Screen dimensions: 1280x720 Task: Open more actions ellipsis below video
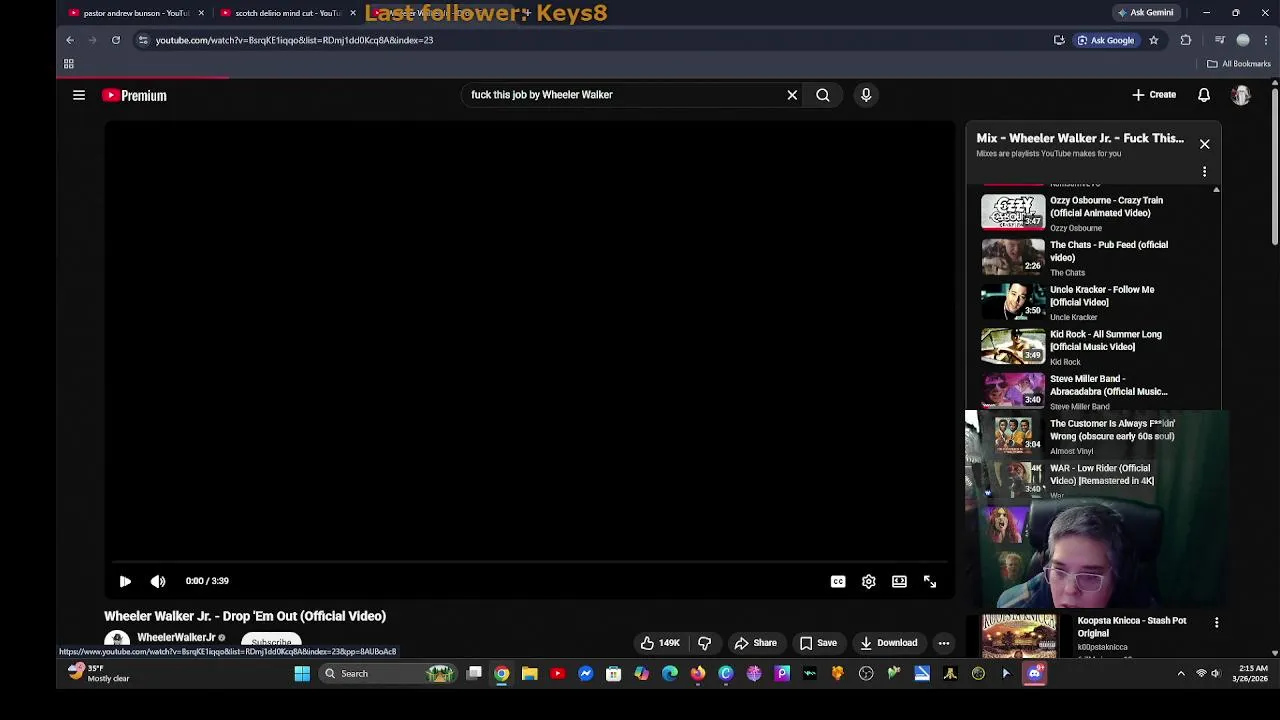click(x=944, y=643)
